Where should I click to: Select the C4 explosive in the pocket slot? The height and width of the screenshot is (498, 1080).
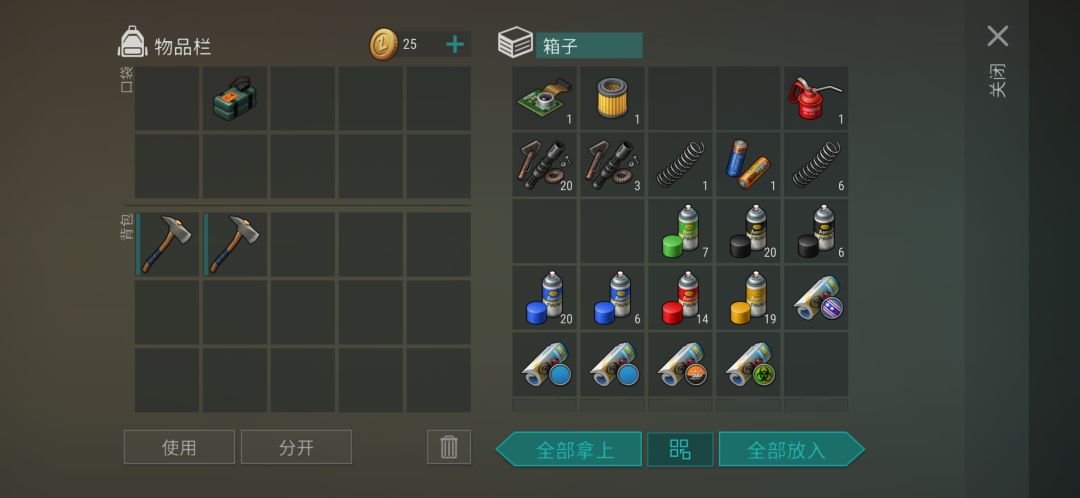coord(235,98)
